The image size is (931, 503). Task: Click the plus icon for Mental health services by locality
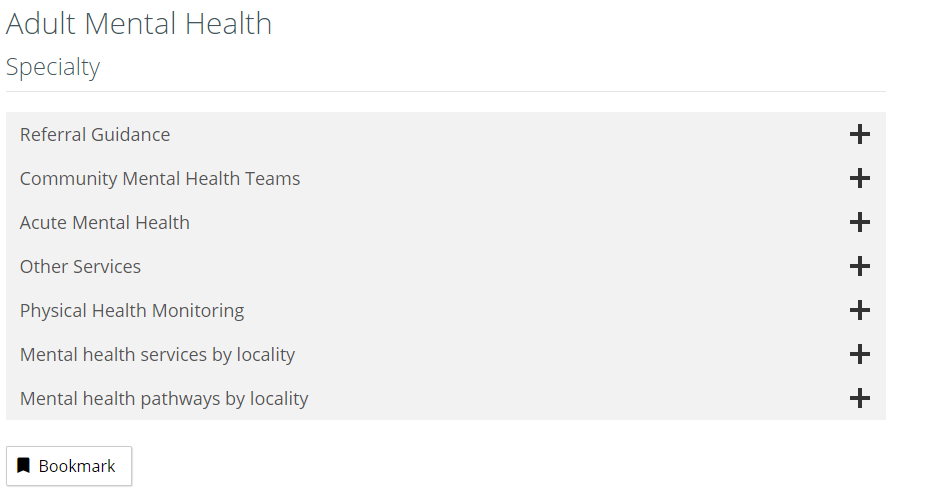coord(859,354)
